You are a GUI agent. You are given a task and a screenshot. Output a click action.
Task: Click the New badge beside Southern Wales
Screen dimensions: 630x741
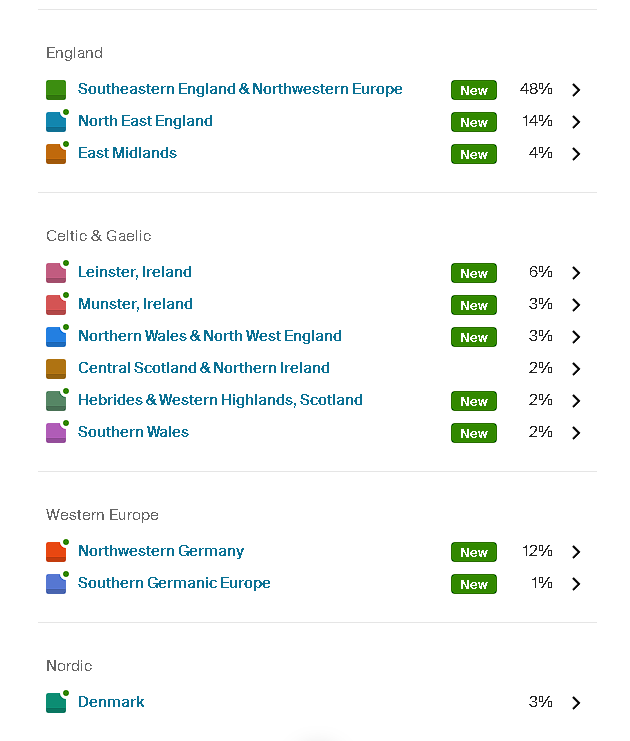(474, 433)
